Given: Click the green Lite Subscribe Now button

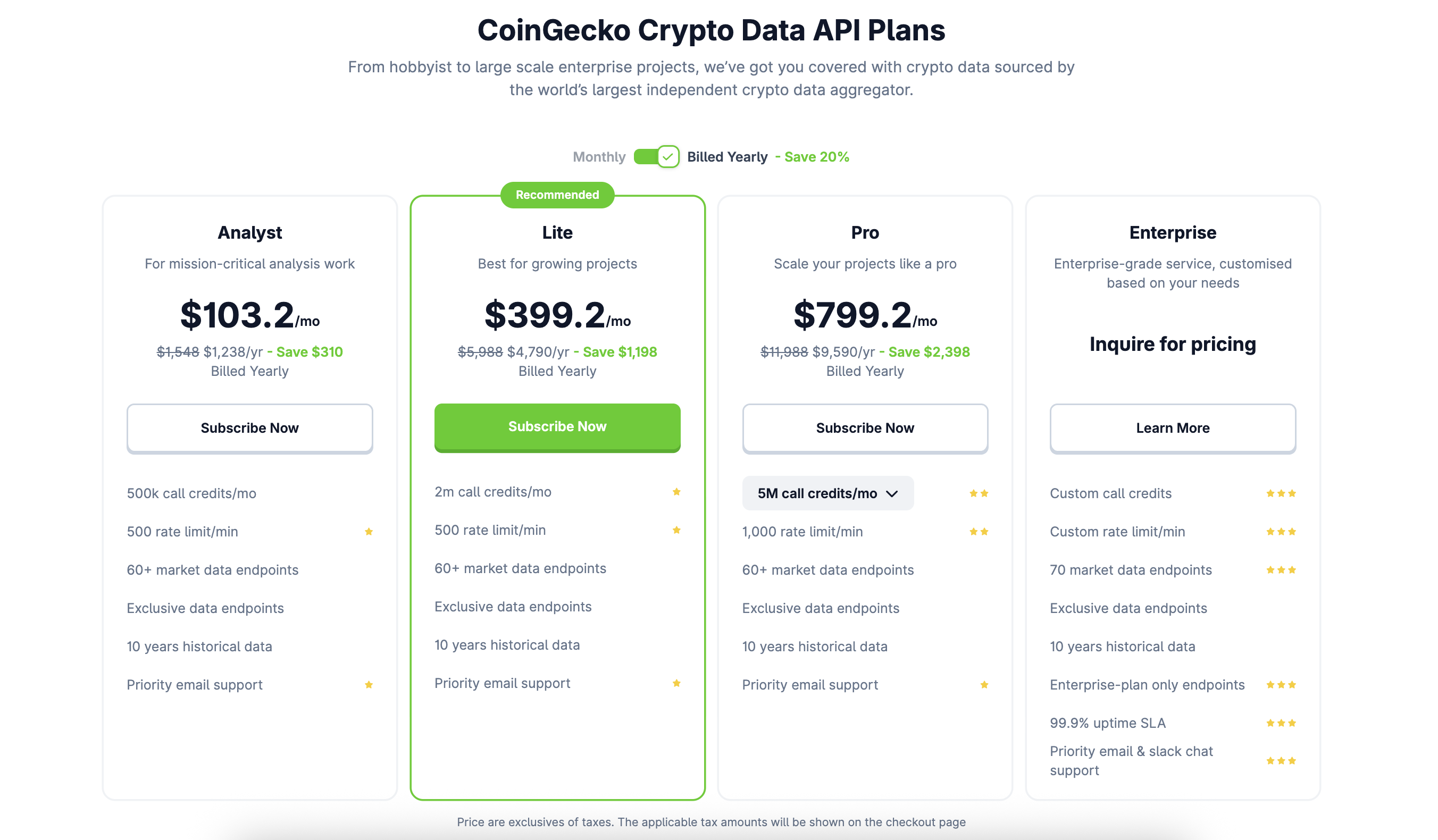Looking at the screenshot, I should [557, 427].
